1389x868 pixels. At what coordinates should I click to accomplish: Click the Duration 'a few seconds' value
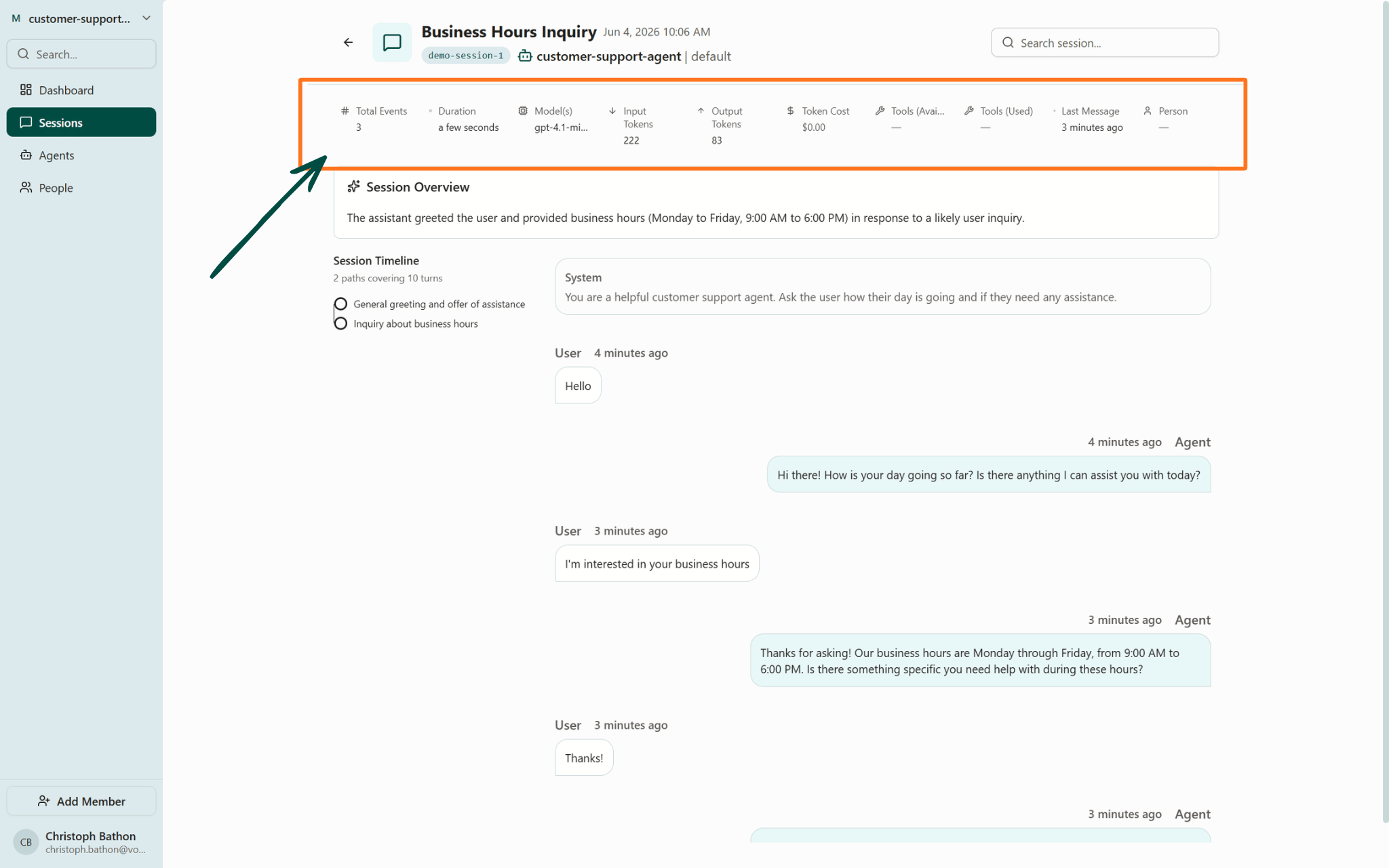click(x=468, y=127)
